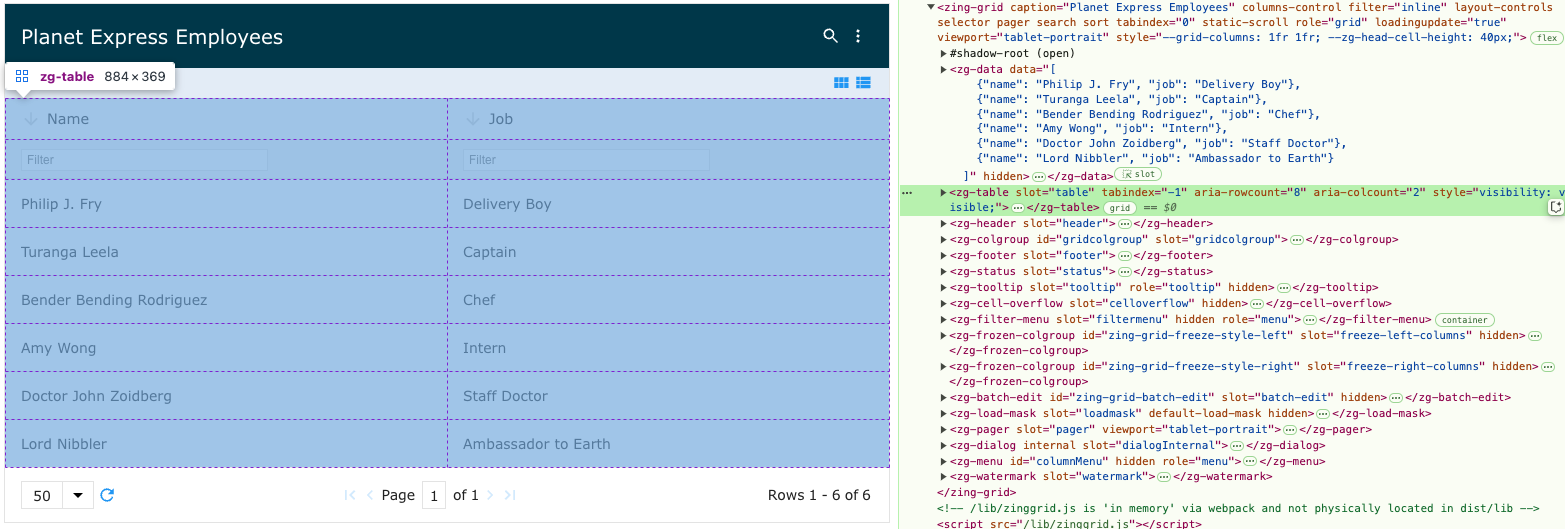Collapse the zing-grid element node
Image resolution: width=1565 pixels, height=529 pixels.
click(x=931, y=6)
